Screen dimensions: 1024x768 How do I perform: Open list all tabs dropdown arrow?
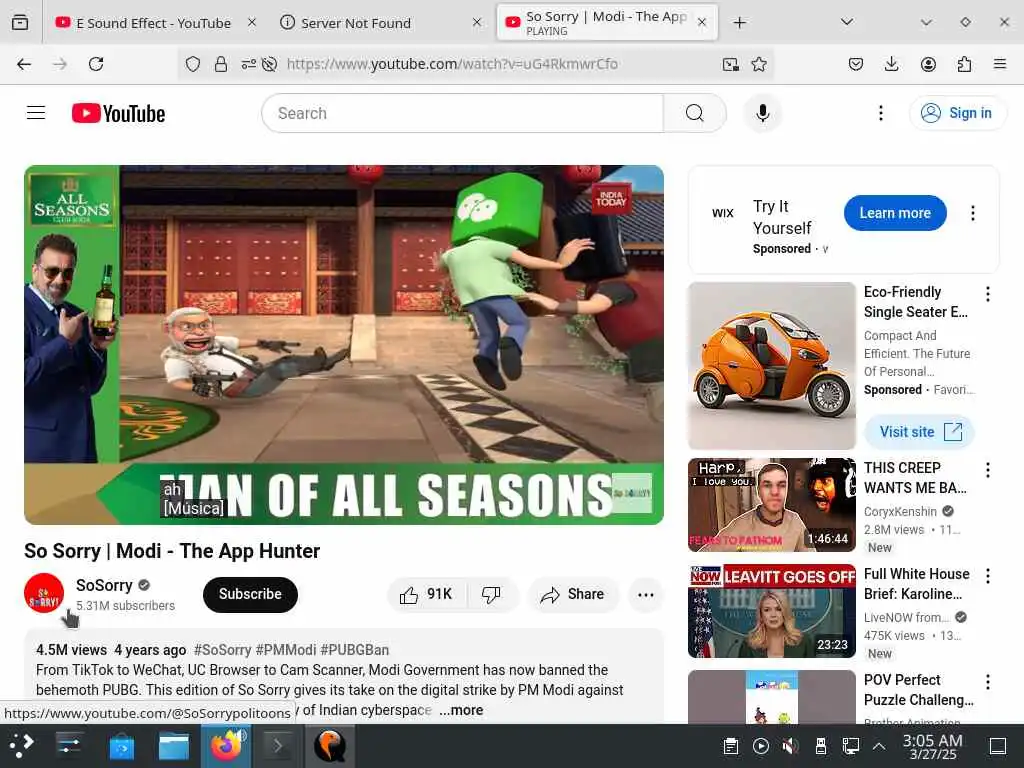[847, 22]
